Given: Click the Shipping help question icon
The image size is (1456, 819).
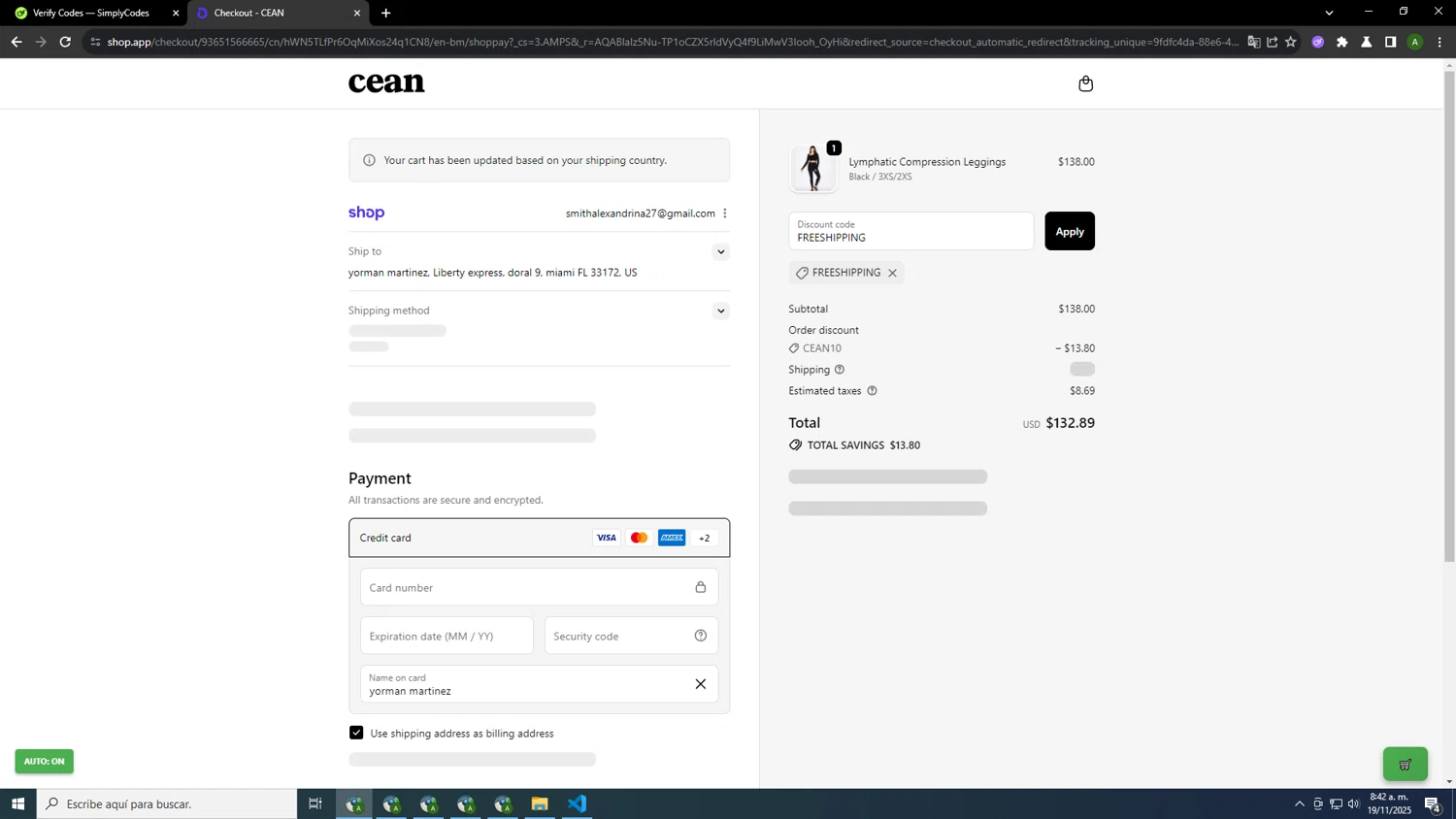Looking at the screenshot, I should click(840, 370).
